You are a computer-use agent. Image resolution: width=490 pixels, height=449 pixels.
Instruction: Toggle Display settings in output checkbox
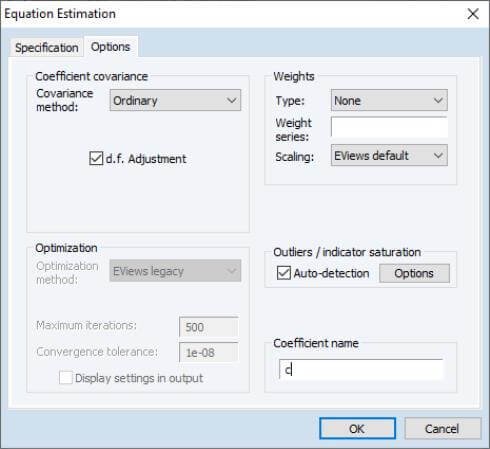pyautogui.click(x=66, y=378)
